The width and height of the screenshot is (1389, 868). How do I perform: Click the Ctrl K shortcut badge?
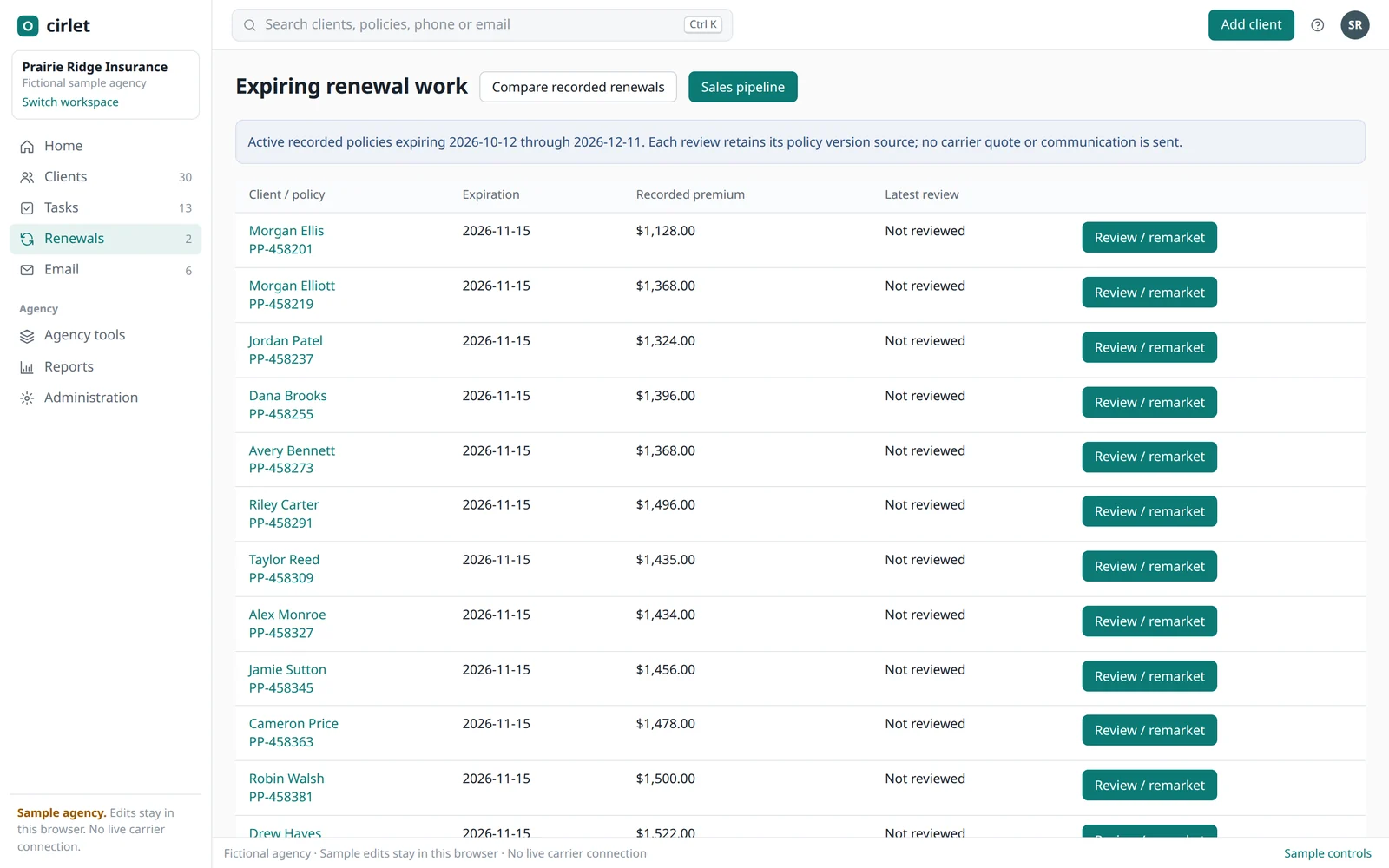point(703,25)
